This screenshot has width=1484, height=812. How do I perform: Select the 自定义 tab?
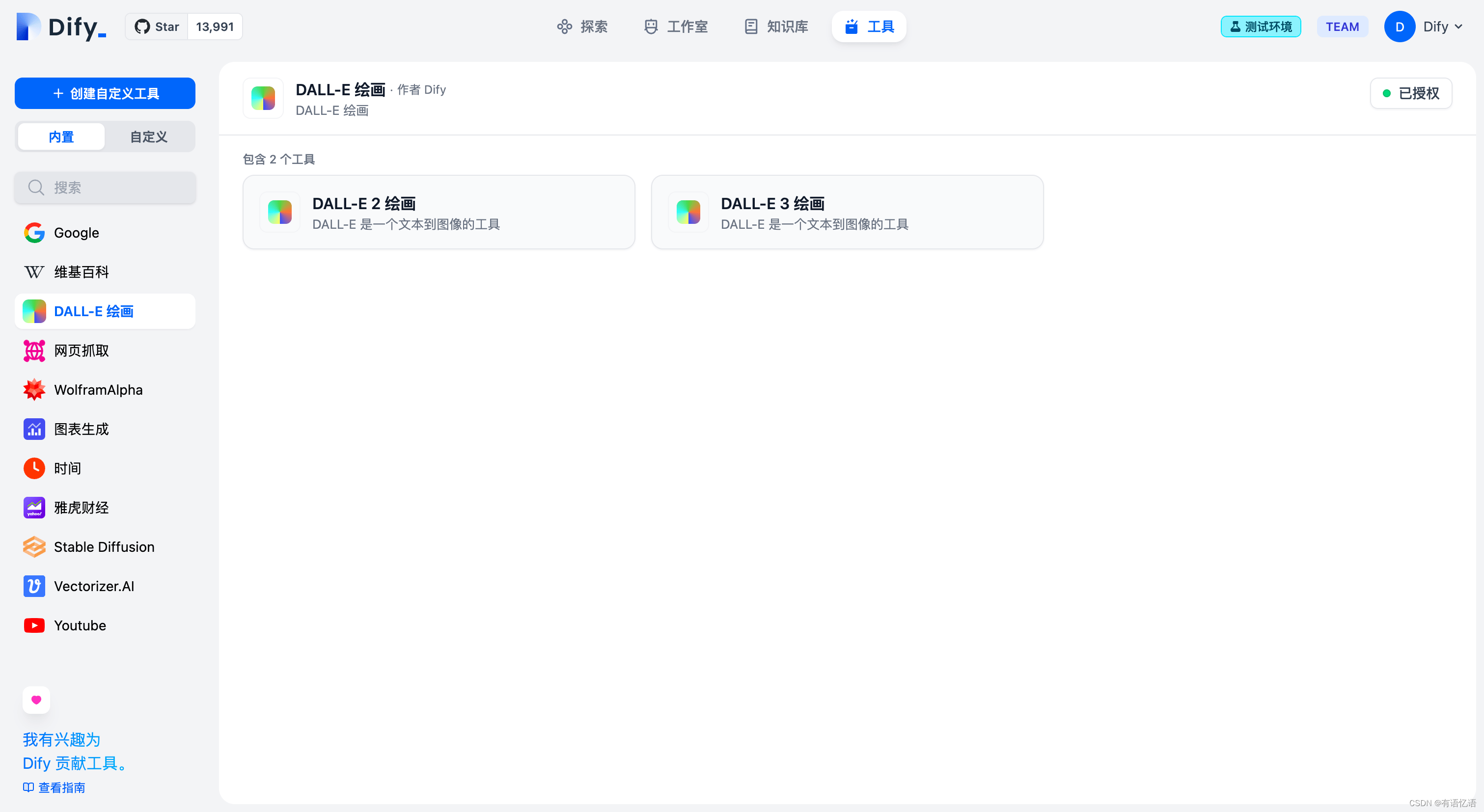pyautogui.click(x=149, y=136)
